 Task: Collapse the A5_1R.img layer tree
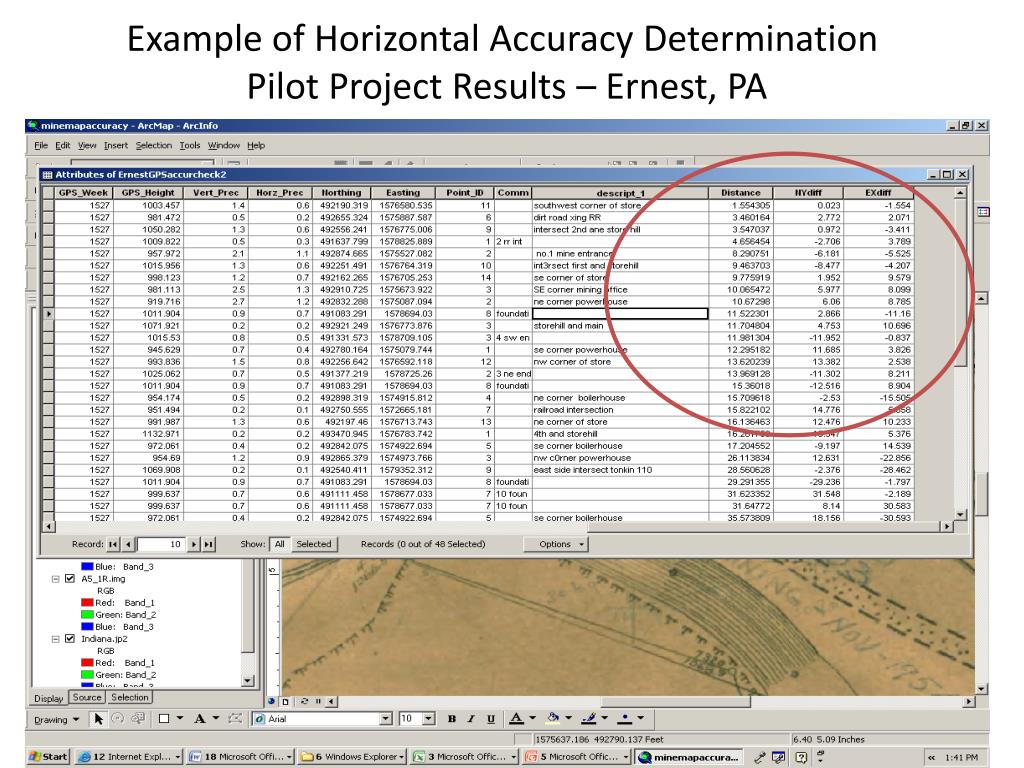point(55,578)
